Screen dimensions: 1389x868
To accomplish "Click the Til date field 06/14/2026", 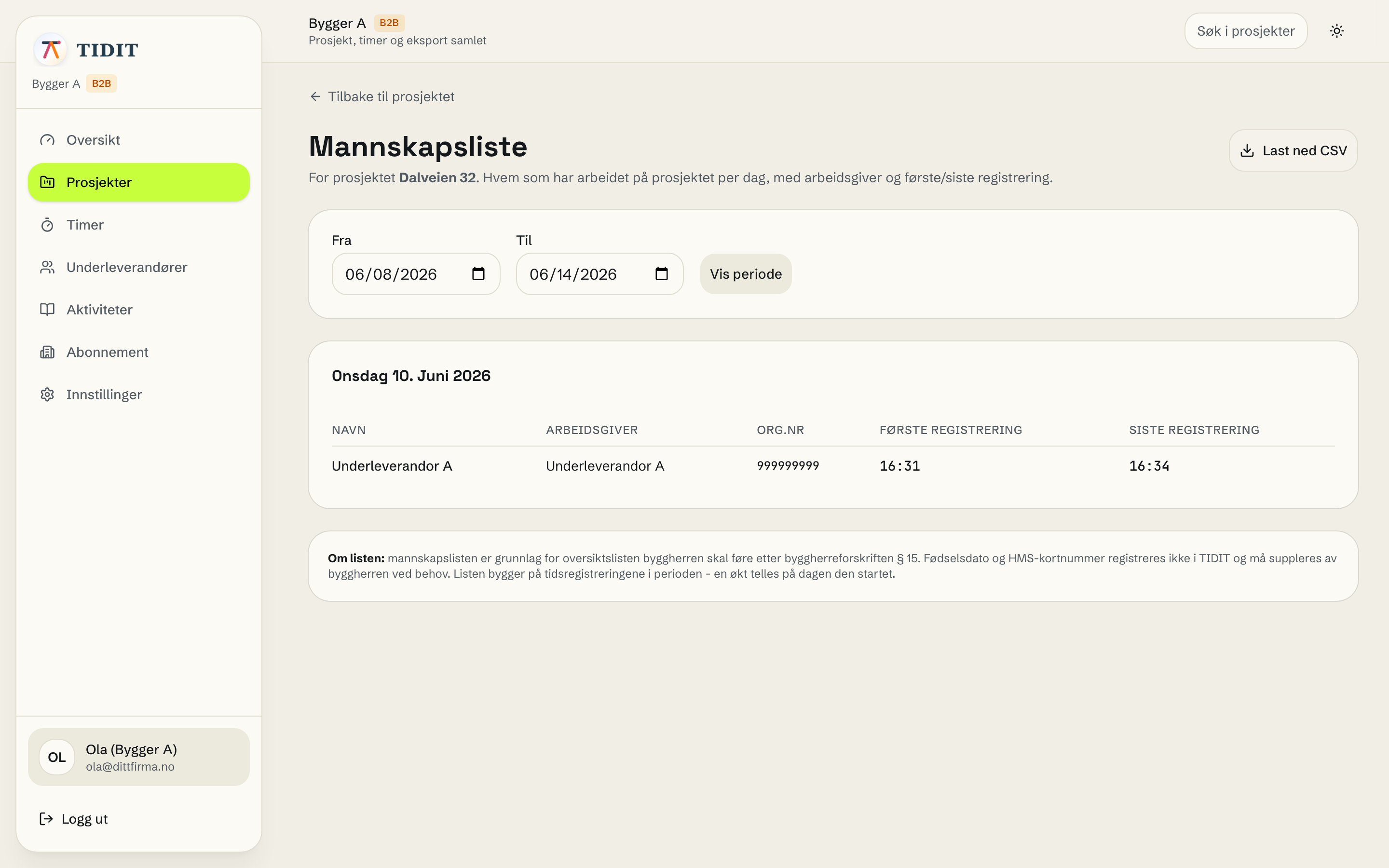I will click(599, 274).
